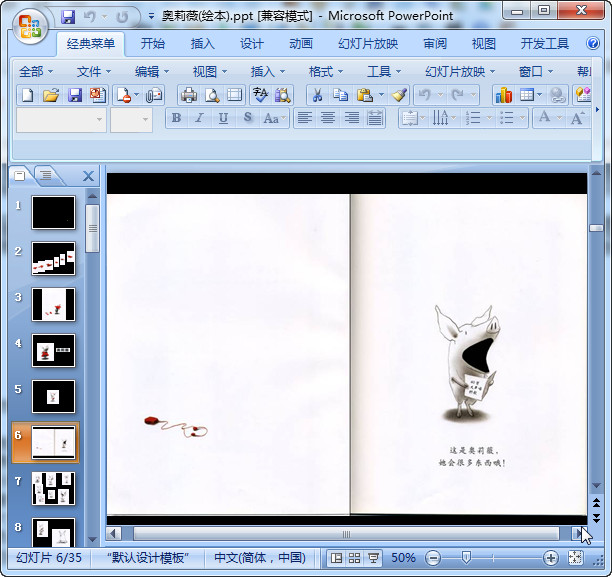This screenshot has width=612, height=577.
Task: Open the 窗口 dropdown menu
Action: 536,72
